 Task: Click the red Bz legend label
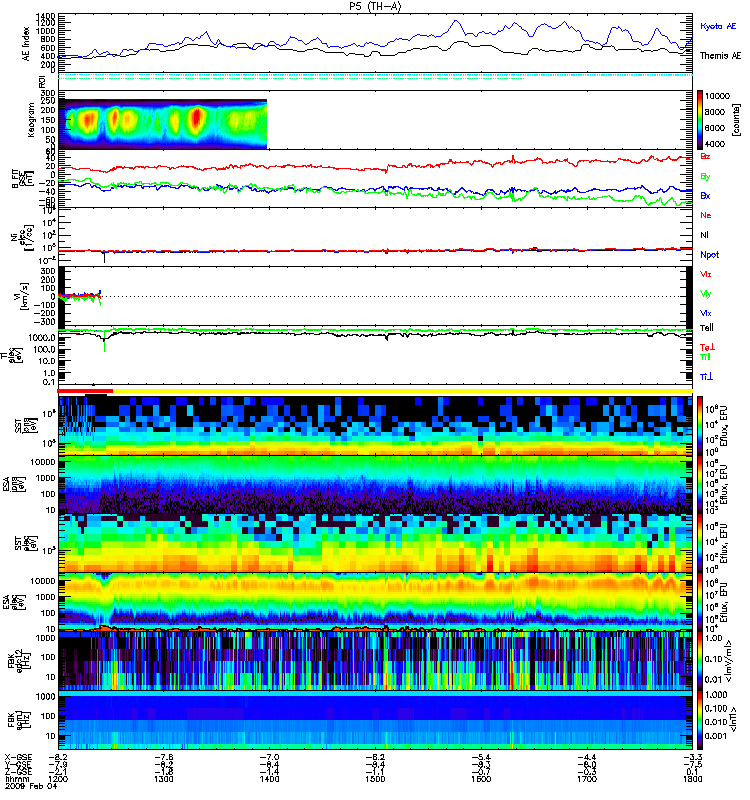coord(705,157)
